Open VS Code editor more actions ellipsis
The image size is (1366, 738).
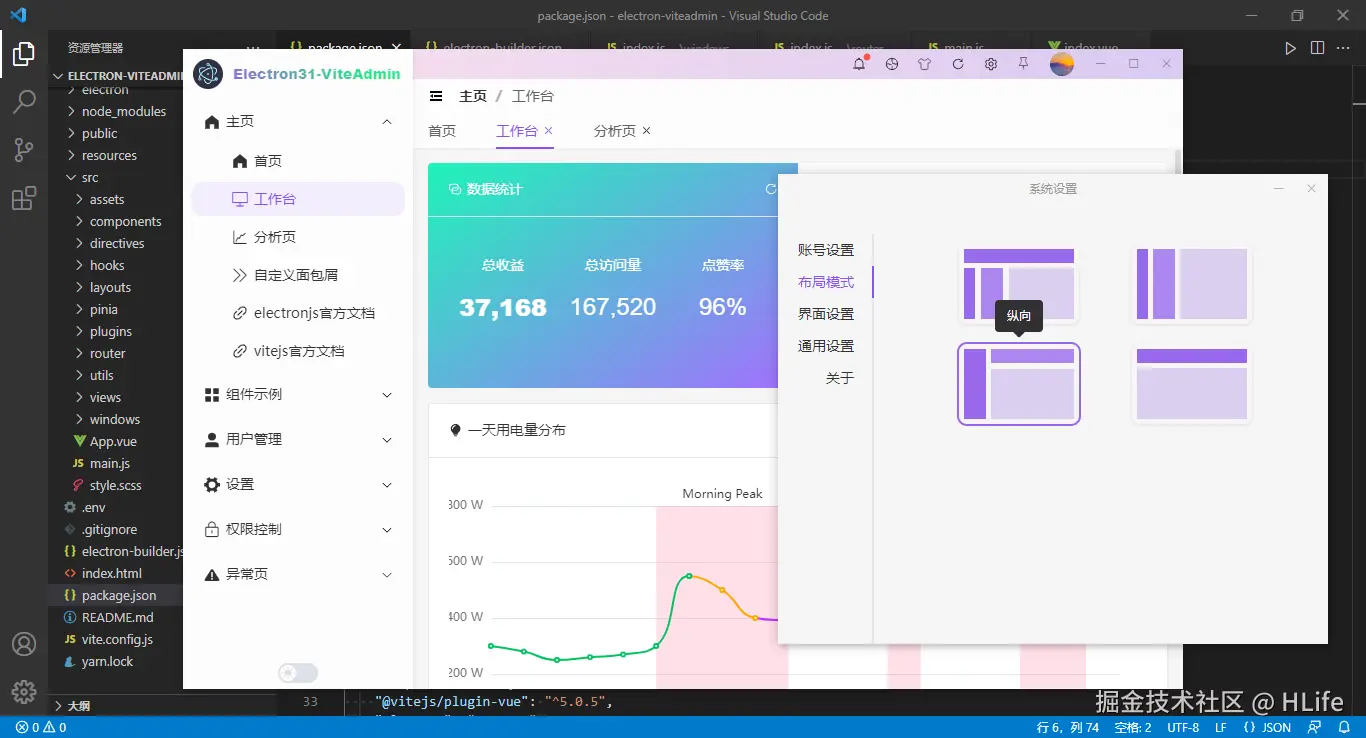[x=1343, y=48]
